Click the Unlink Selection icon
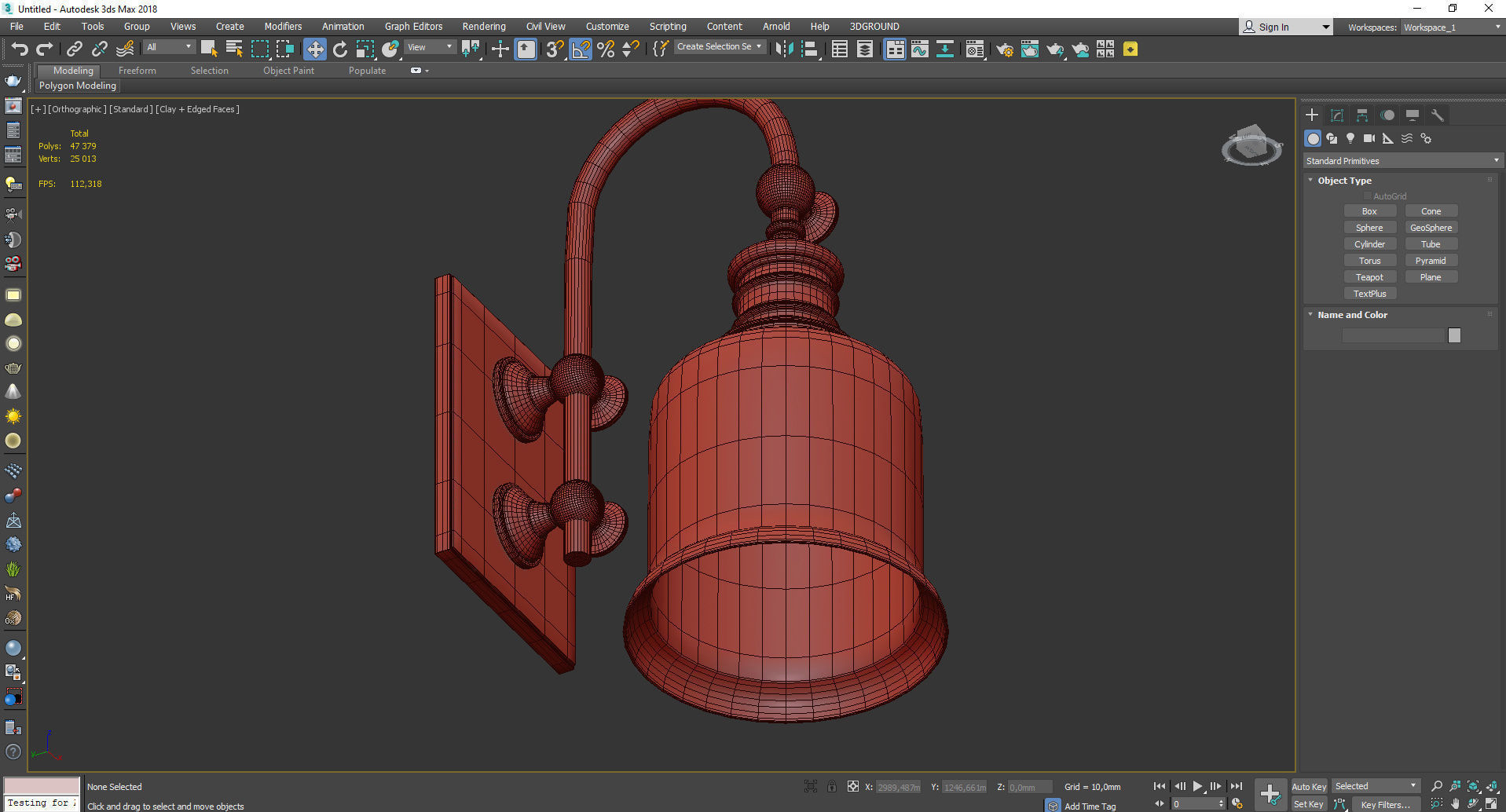Screen dimensions: 1506x812 pyautogui.click(x=99, y=49)
